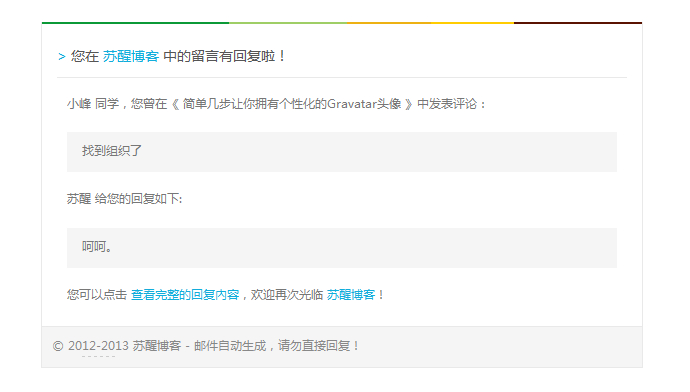Click the reply box containing 呵呵。
Screen dimensions: 690x392
click(341, 248)
